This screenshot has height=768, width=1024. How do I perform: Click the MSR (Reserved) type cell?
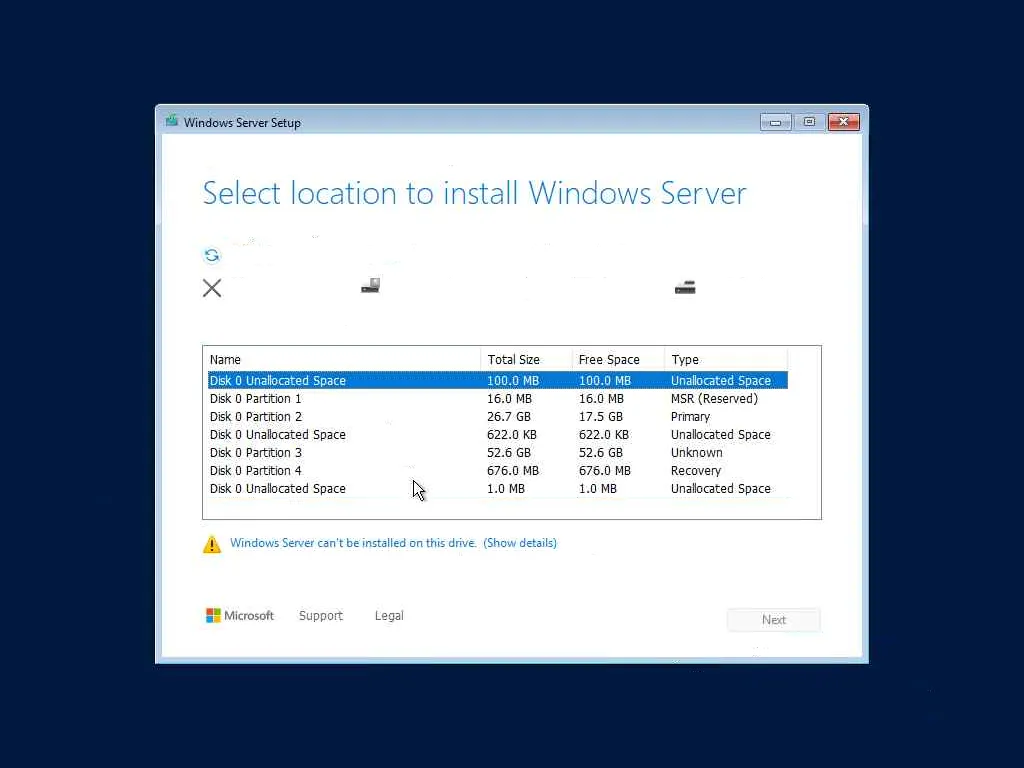pyautogui.click(x=714, y=398)
